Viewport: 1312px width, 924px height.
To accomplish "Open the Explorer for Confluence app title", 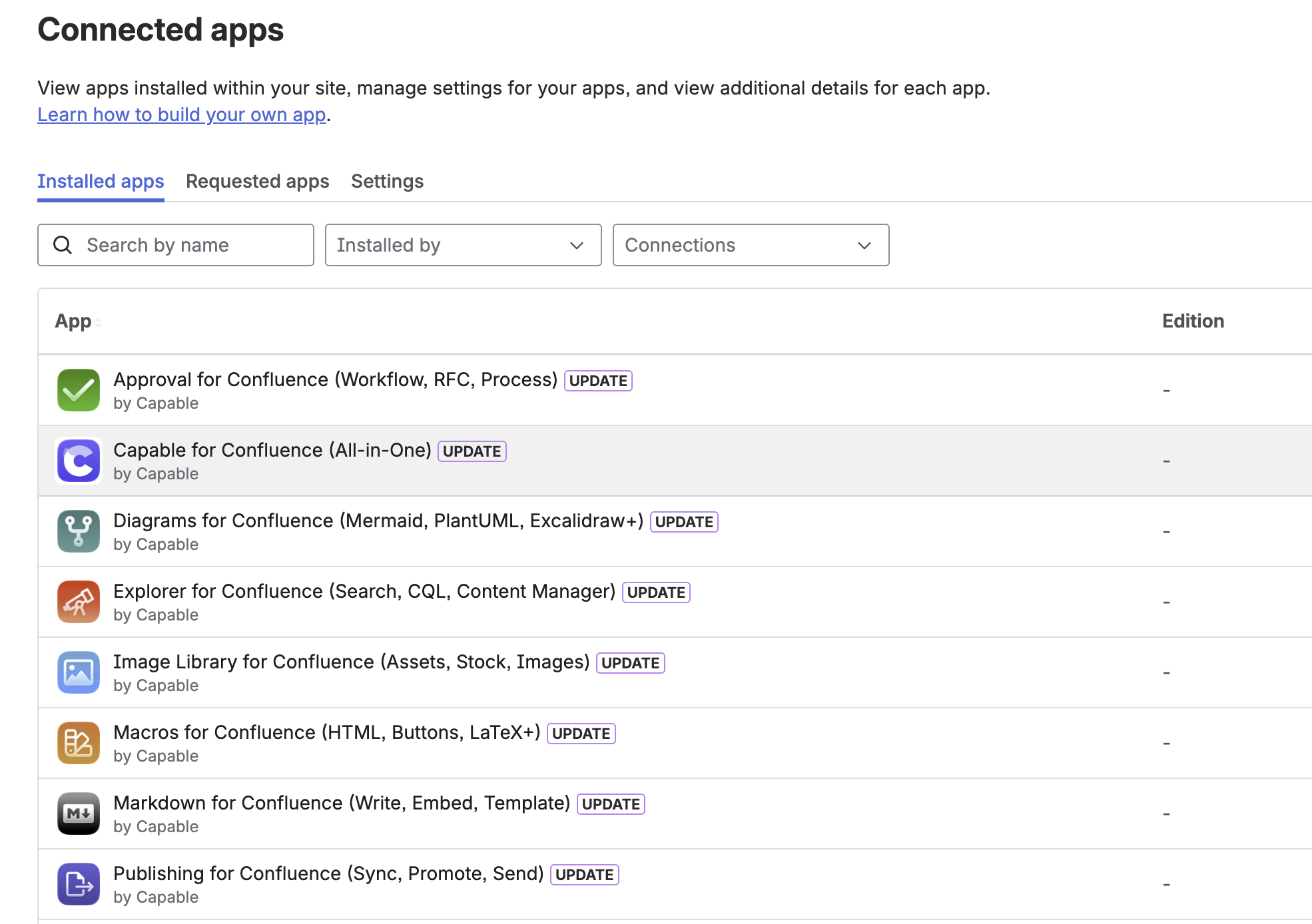I will click(x=364, y=591).
